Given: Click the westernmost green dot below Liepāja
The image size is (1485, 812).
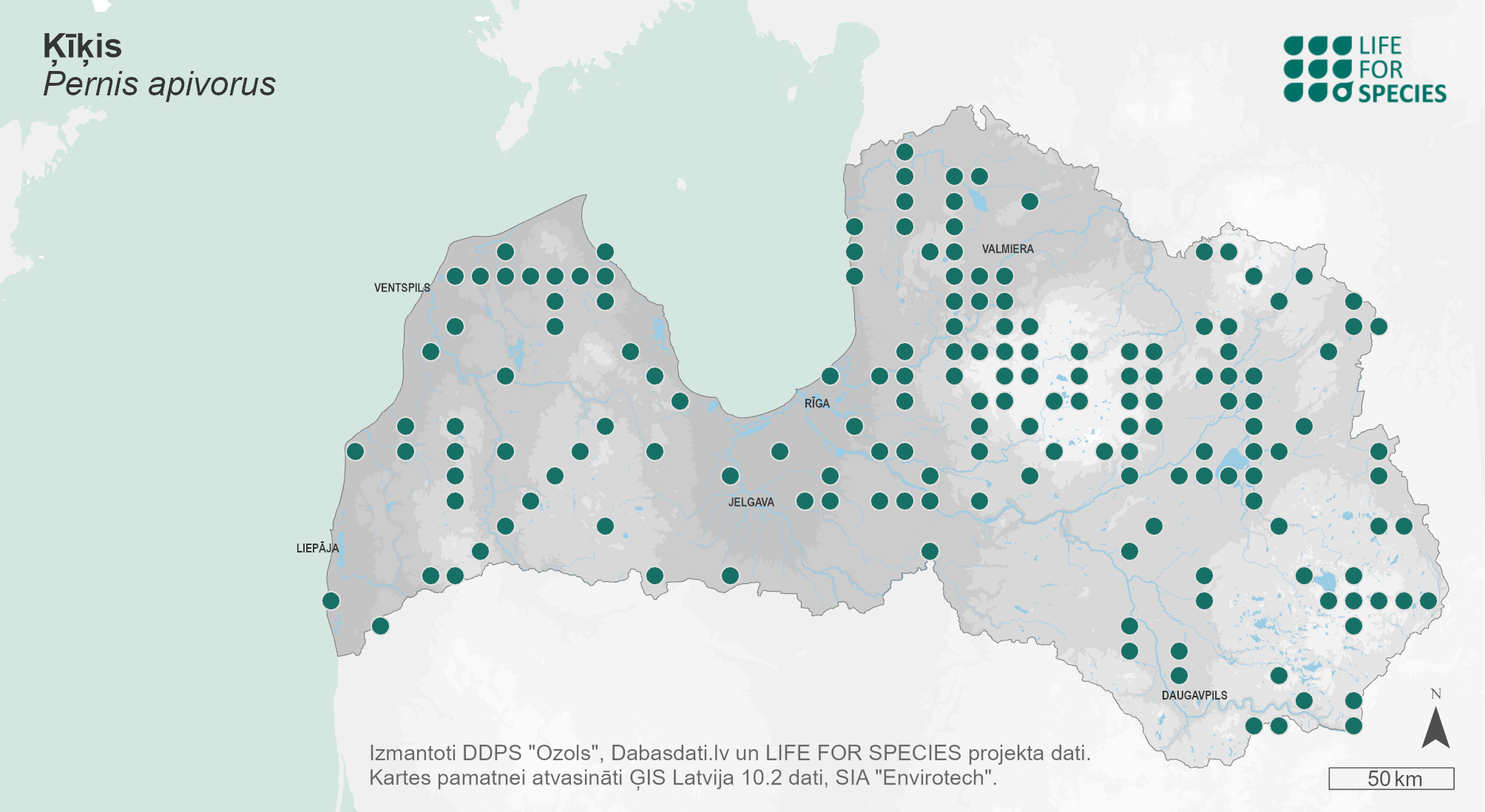Looking at the screenshot, I should click(331, 600).
